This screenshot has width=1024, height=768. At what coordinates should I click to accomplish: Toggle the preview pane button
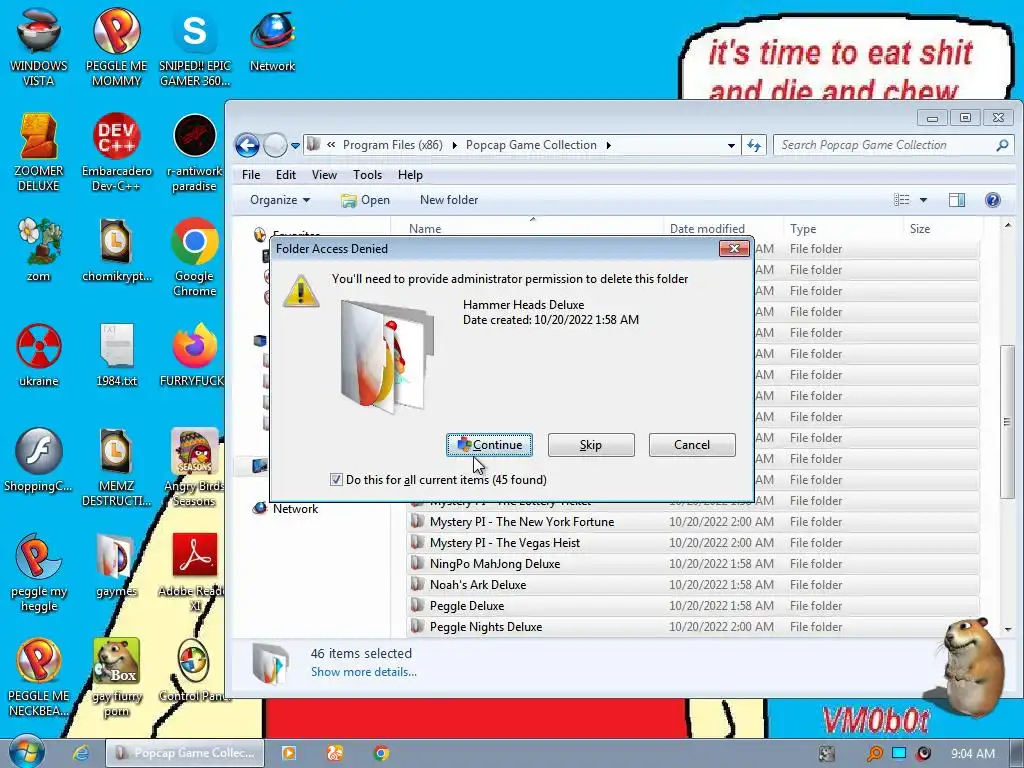[x=957, y=200]
